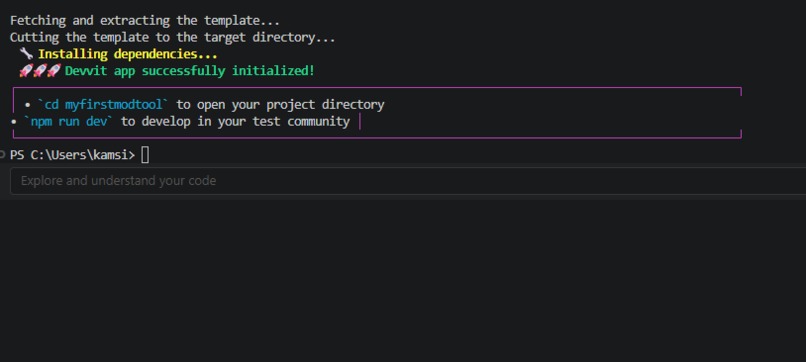The height and width of the screenshot is (362, 806).
Task: Click the 'Explore and understand your code' input field
Action: [408, 181]
